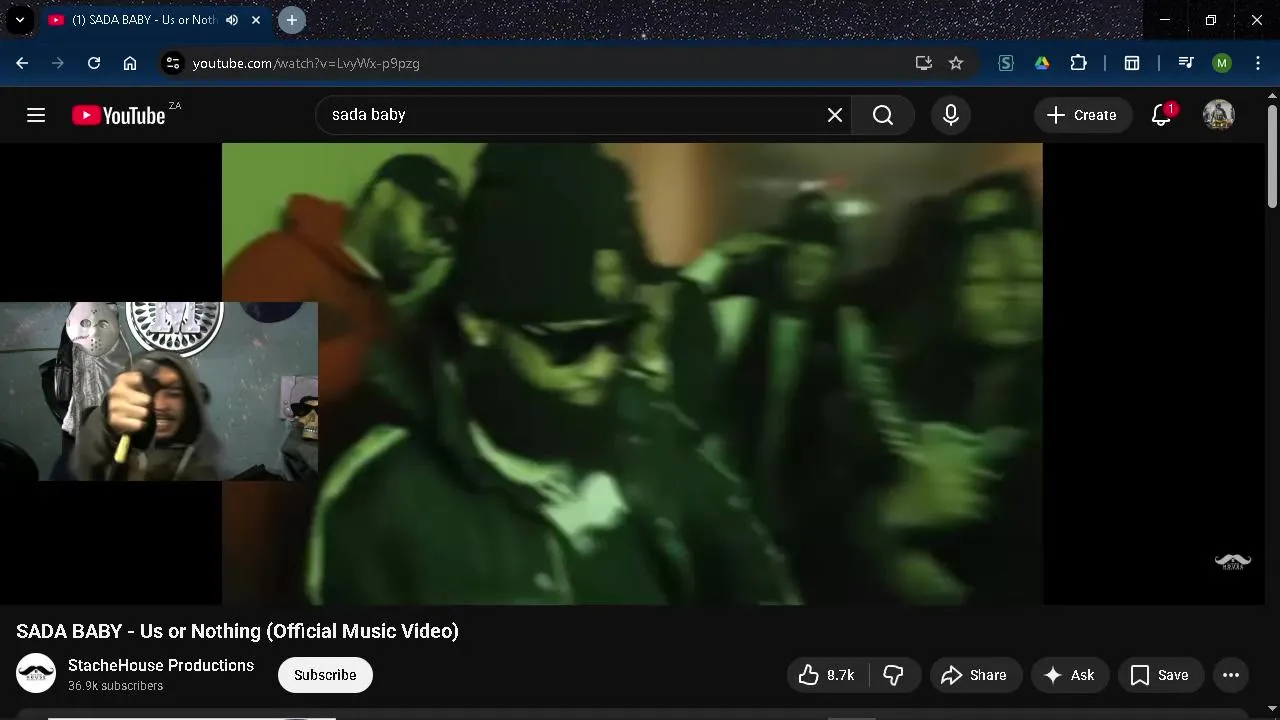Share the video
The image size is (1280, 720).
click(975, 675)
